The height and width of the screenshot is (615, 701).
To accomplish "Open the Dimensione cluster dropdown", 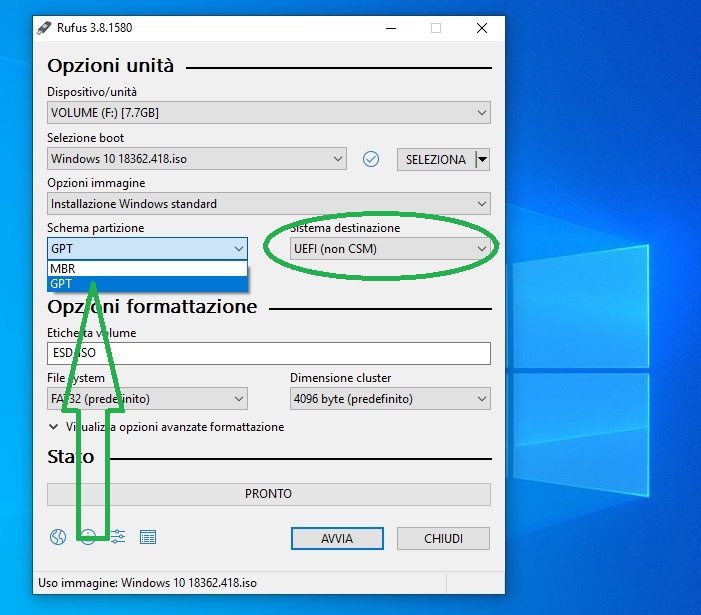I will click(x=390, y=399).
